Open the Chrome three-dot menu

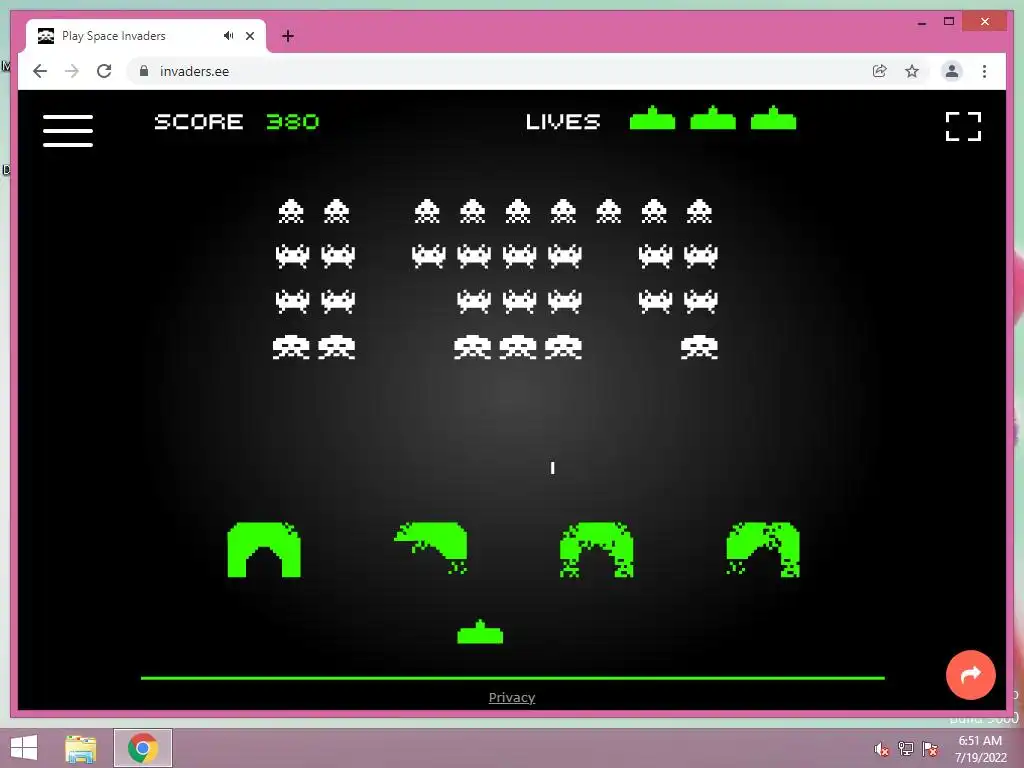[984, 71]
